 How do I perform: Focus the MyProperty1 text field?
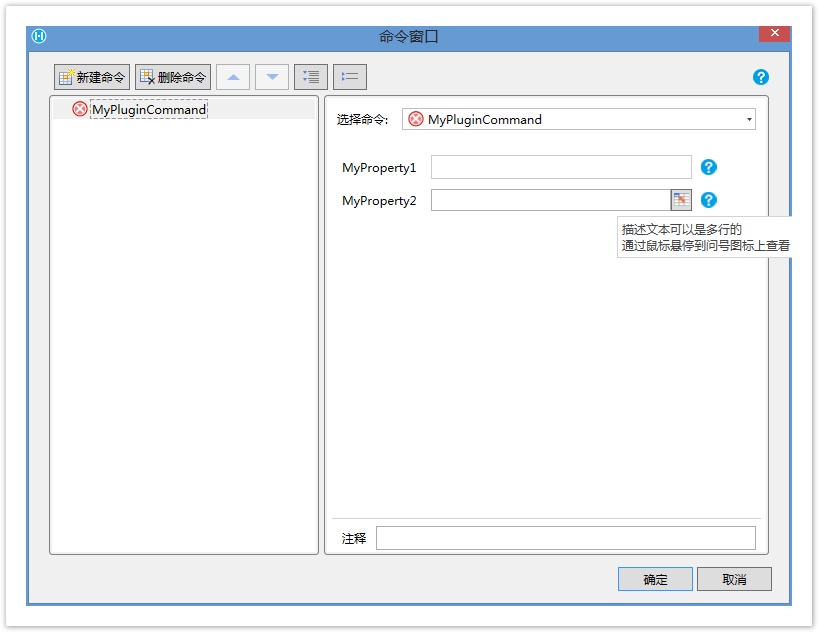561,167
